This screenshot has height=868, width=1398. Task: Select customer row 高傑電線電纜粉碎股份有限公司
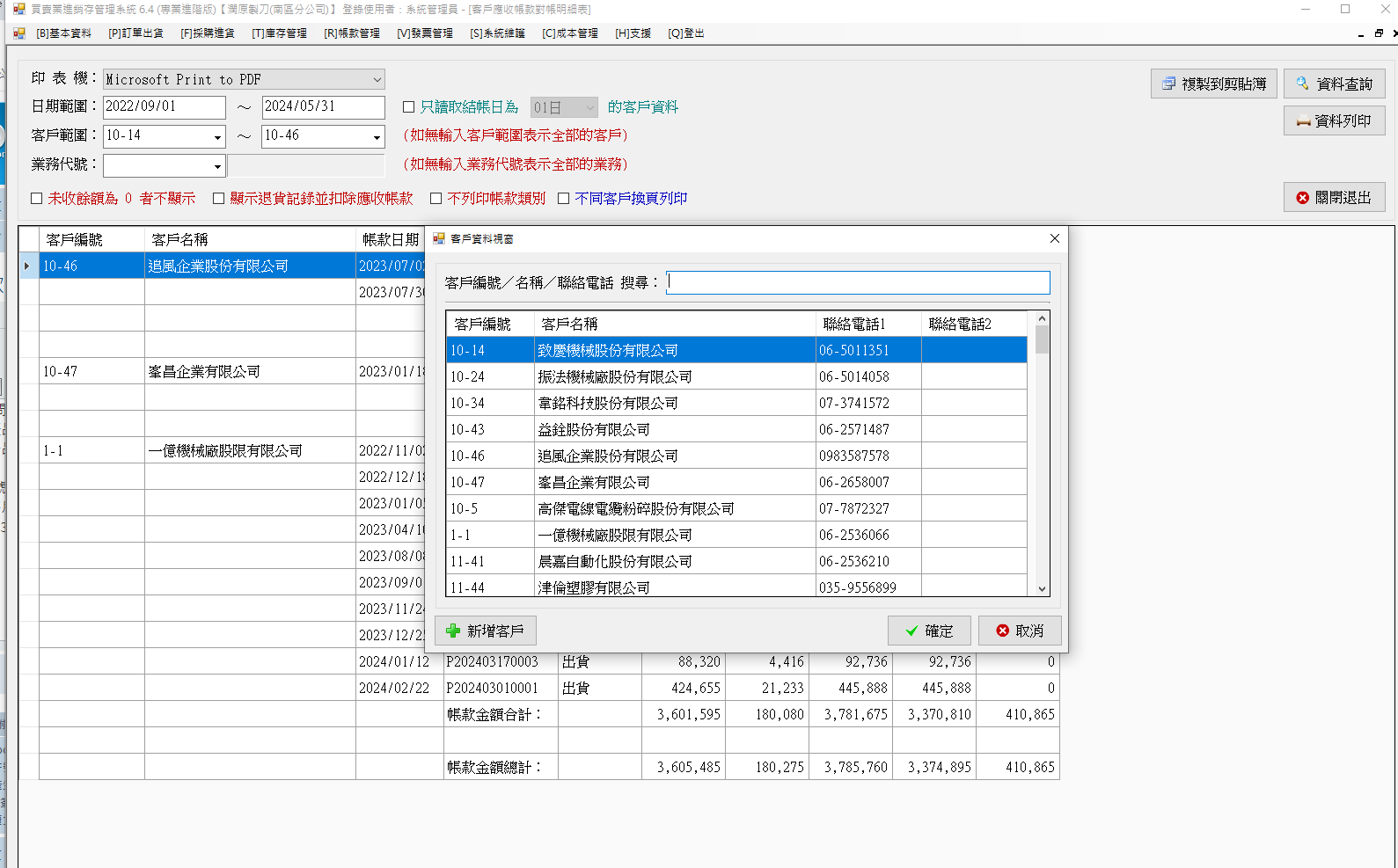point(736,508)
